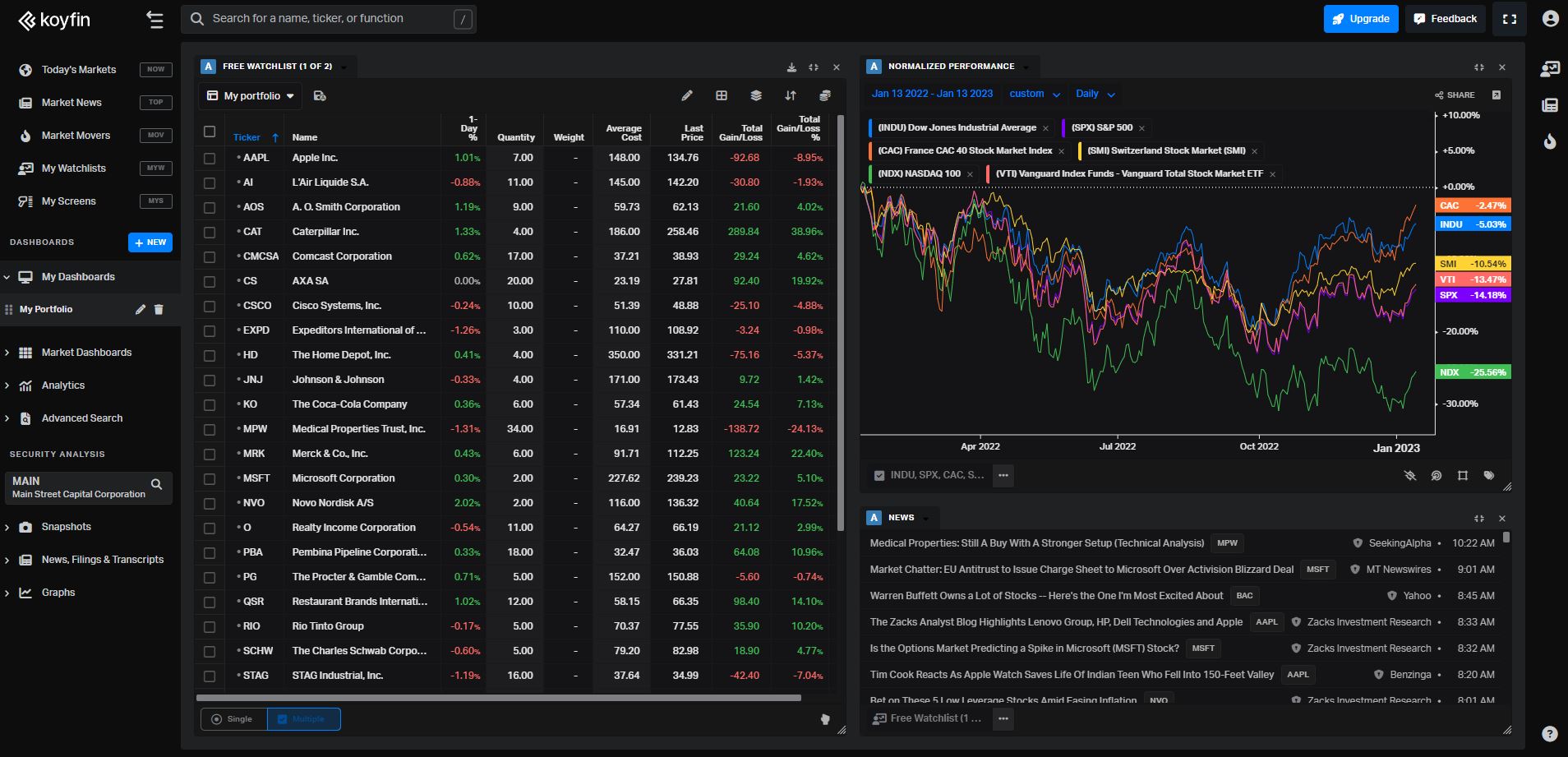Click the INDU Dow Jones blue color swatch
This screenshot has width=1568, height=757.
pos(870,128)
